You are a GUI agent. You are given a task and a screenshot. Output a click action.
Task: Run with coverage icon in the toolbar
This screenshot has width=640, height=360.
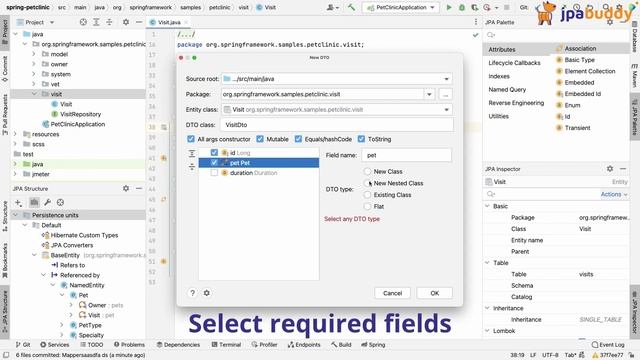(x=474, y=7)
